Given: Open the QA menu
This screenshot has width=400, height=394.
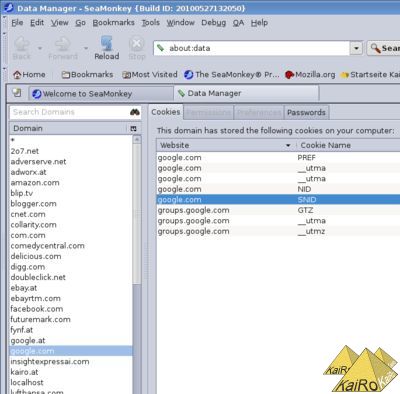Looking at the screenshot, I should (x=238, y=23).
